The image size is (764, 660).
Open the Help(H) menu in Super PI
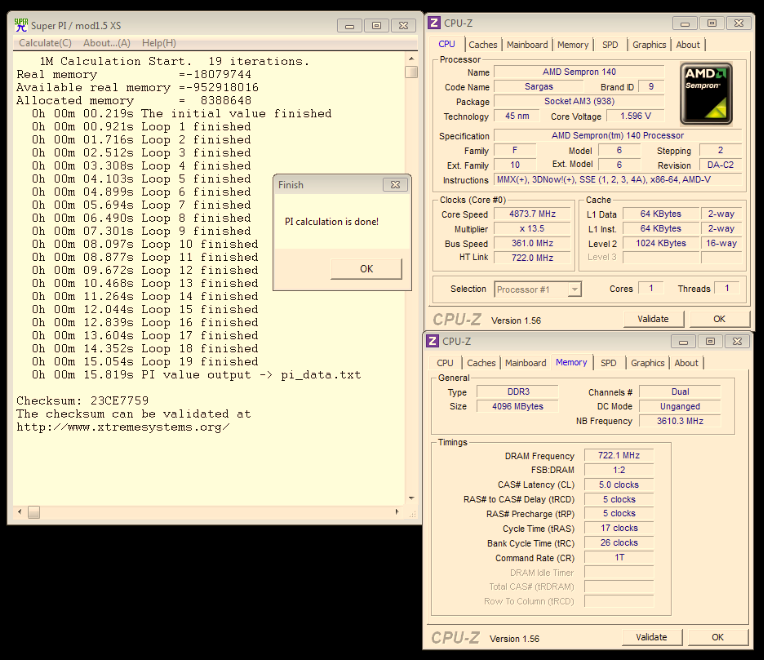click(x=159, y=43)
